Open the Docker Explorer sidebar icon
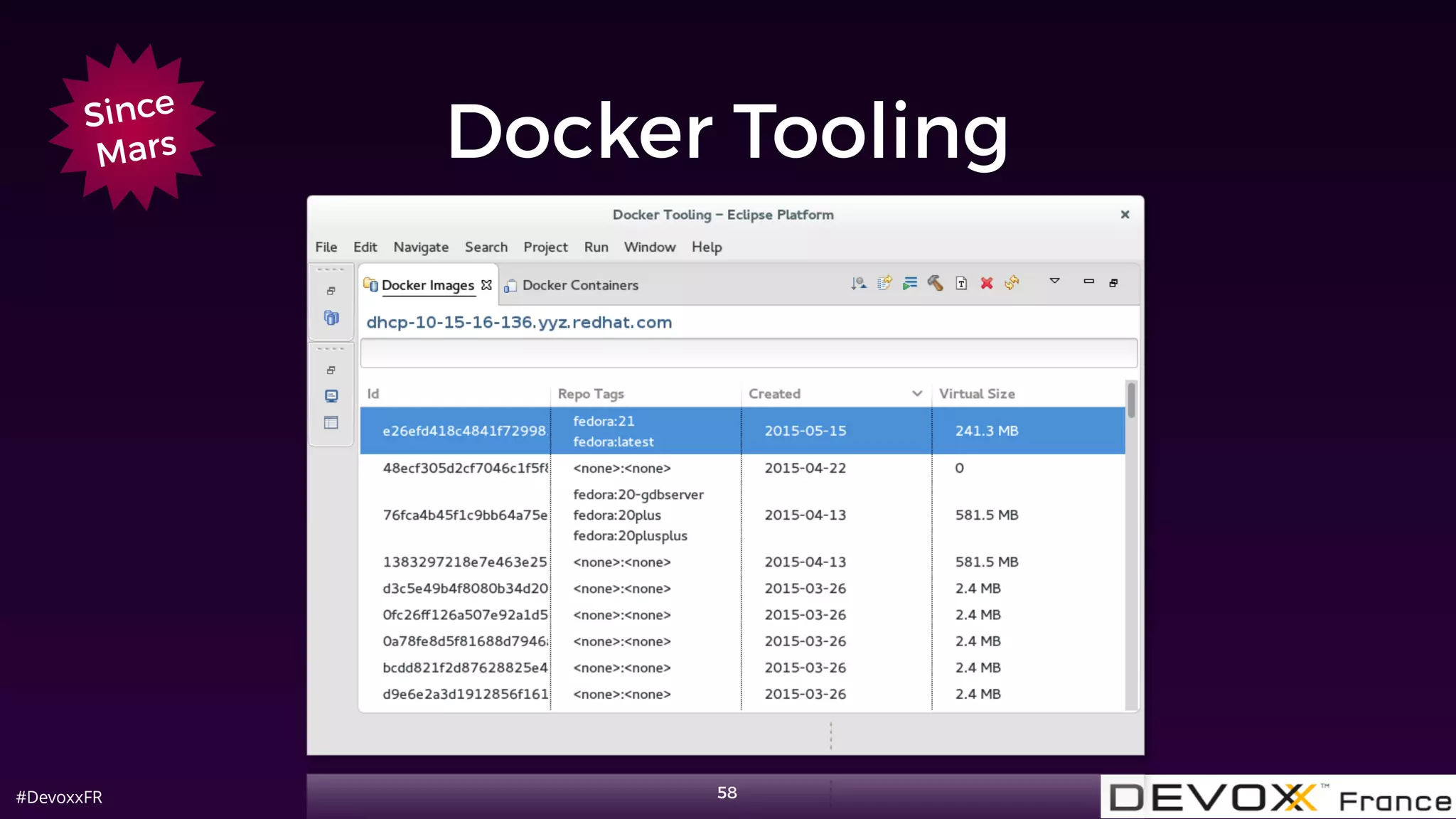This screenshot has width=1456, height=819. [x=331, y=318]
